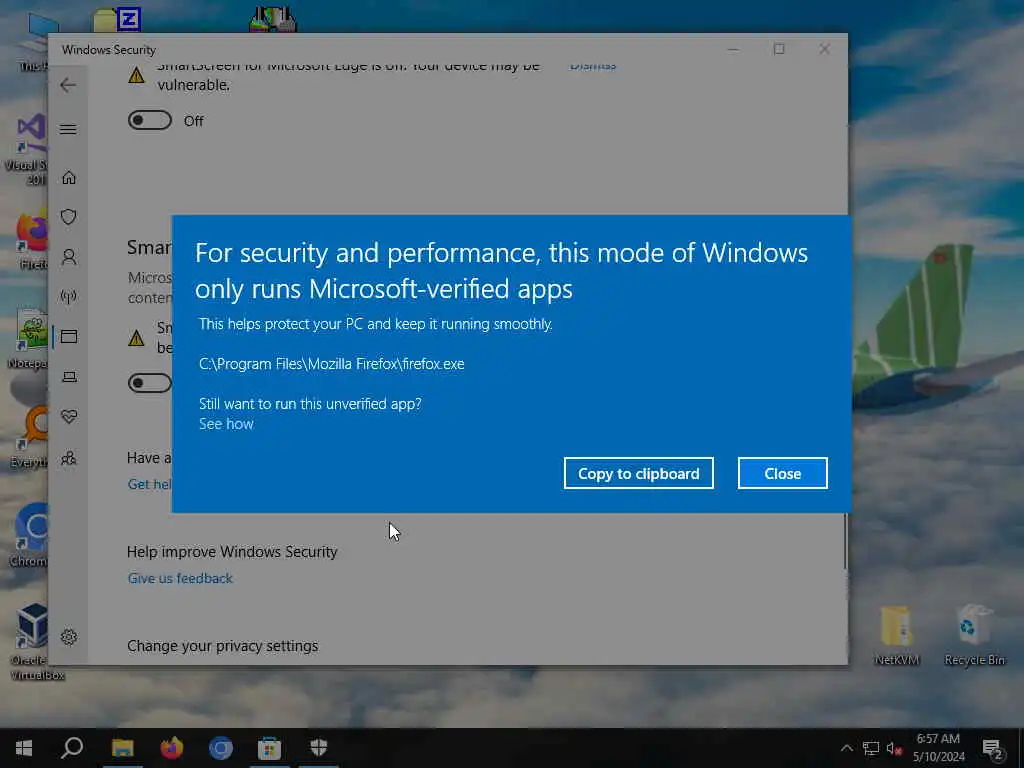Click the taskbar clock showing 6:57 AM
The width and height of the screenshot is (1024, 768).
[x=938, y=748]
